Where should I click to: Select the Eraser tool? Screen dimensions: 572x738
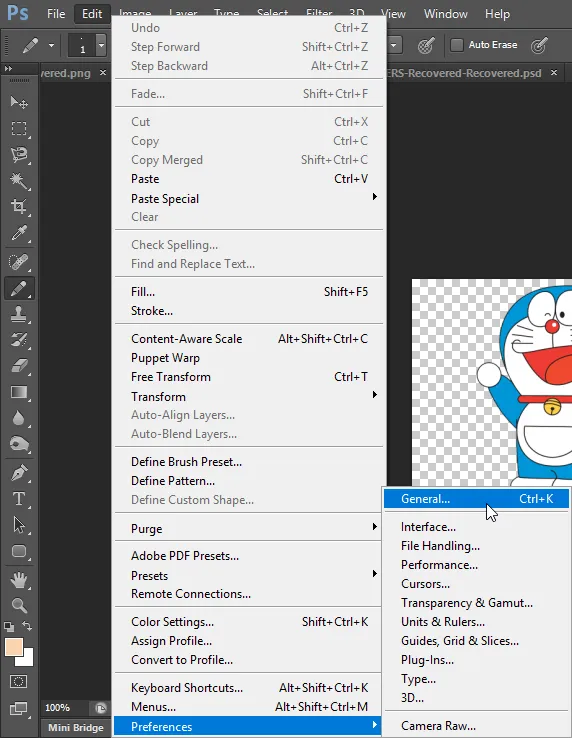pos(19,366)
